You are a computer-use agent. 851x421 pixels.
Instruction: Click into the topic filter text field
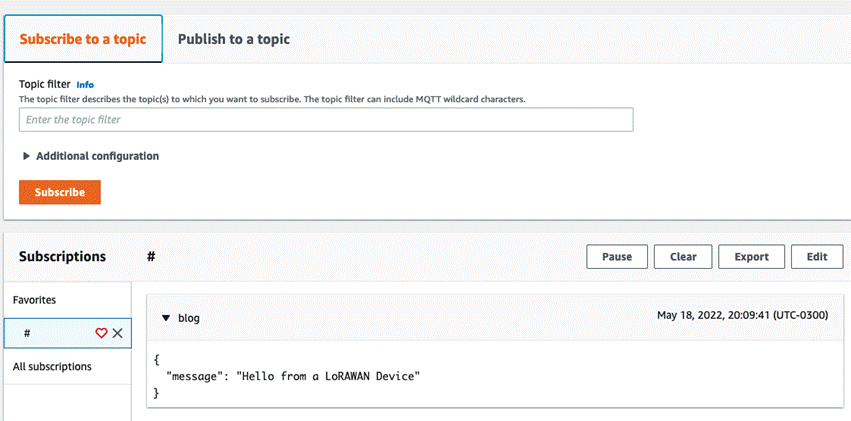[x=326, y=119]
